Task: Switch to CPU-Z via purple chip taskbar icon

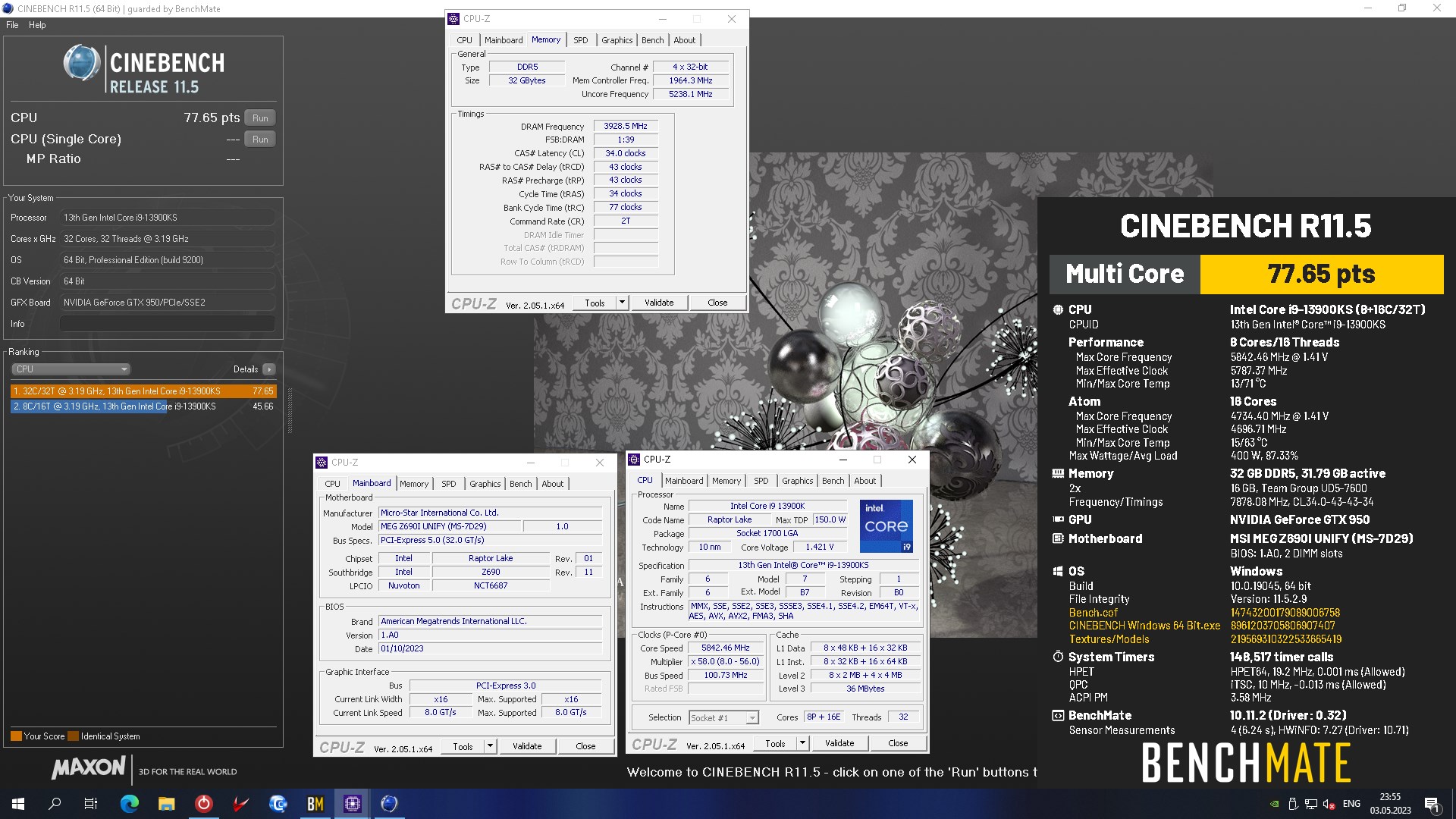Action: (x=353, y=804)
